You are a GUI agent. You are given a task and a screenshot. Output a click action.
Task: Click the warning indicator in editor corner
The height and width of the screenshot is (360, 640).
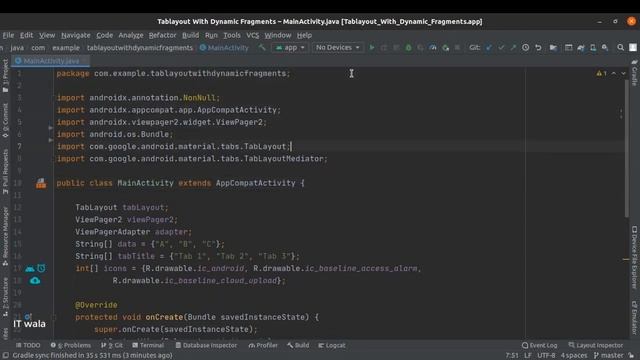(601, 73)
